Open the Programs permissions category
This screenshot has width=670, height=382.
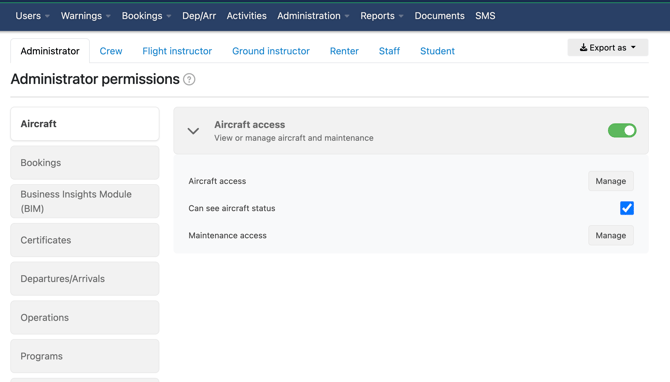coord(85,356)
